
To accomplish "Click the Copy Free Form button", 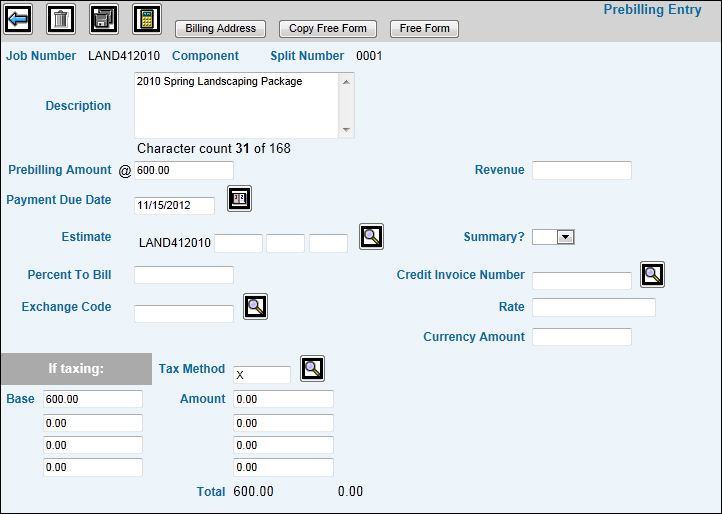I will [x=328, y=29].
